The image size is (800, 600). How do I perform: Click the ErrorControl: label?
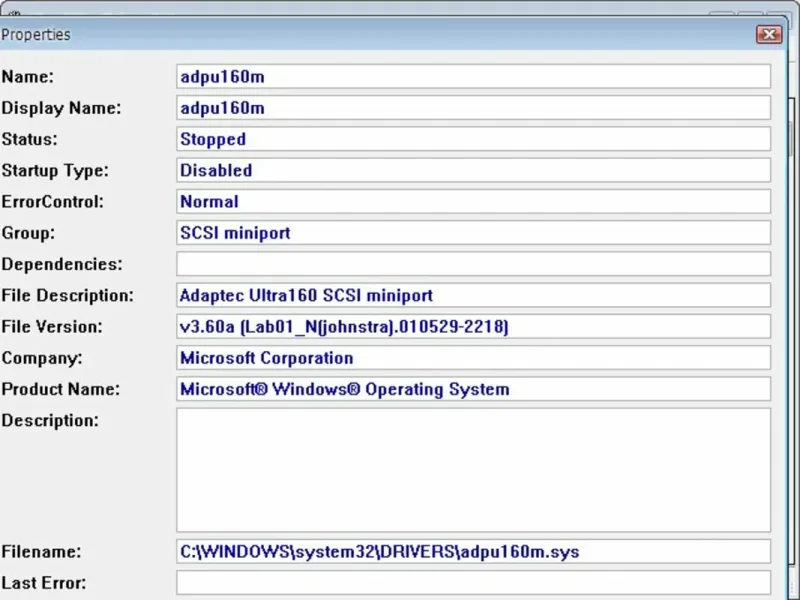53,202
